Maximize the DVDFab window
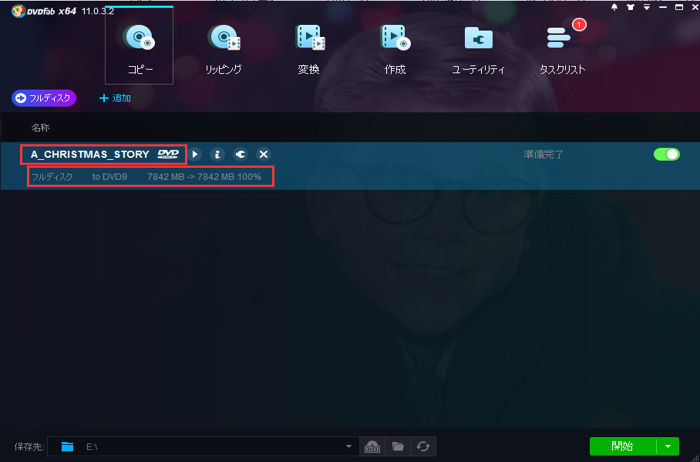 click(679, 7)
